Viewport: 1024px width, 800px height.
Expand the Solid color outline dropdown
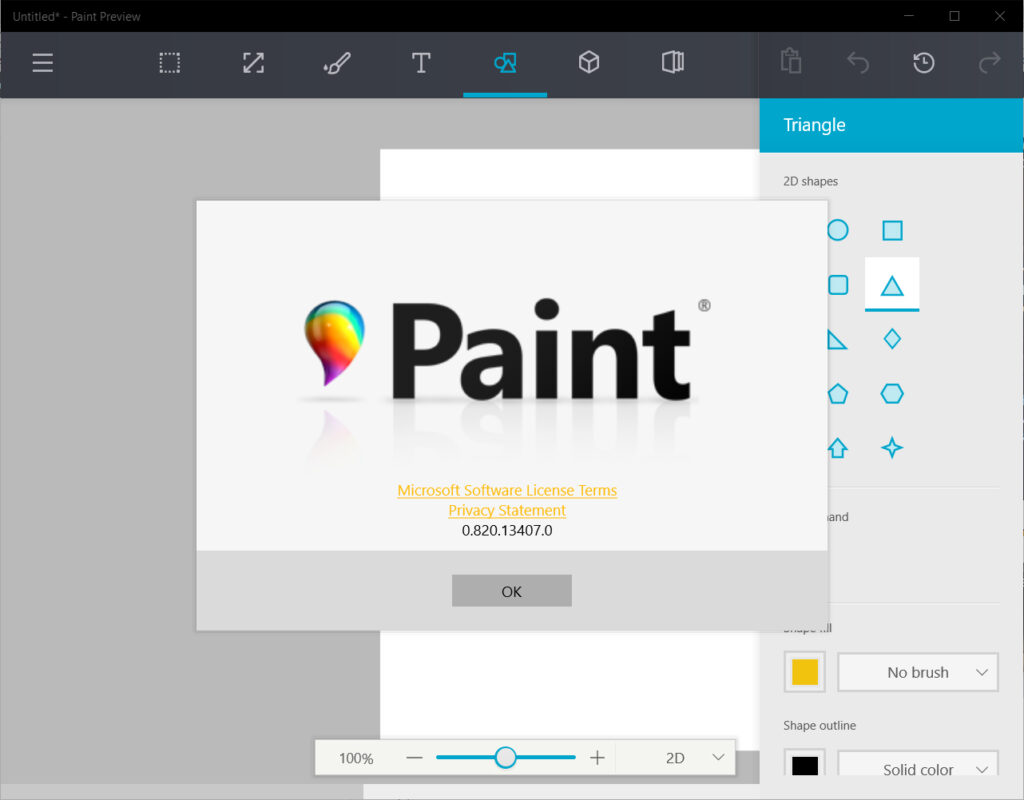click(917, 769)
